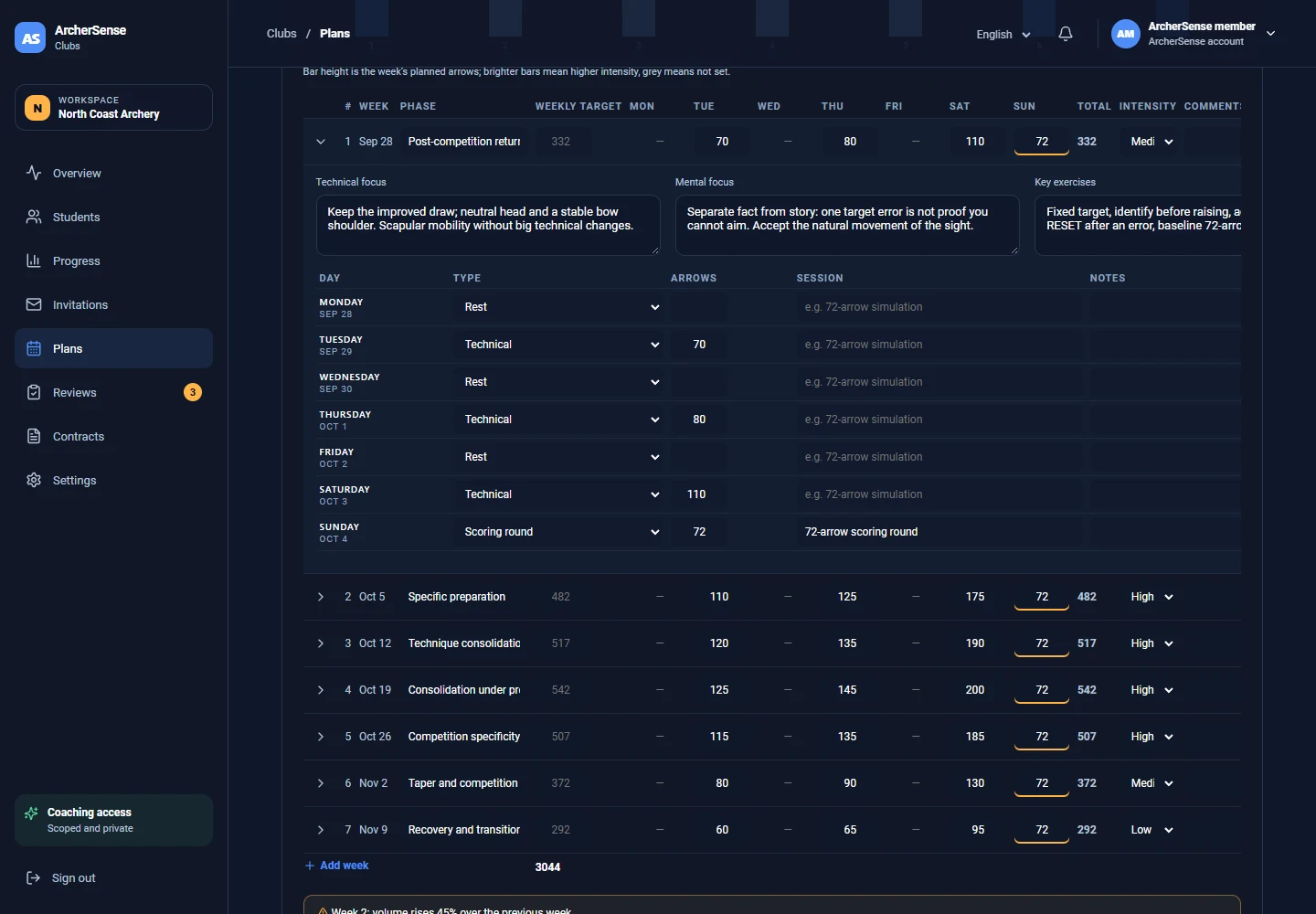Edit the Mental focus text area
This screenshot has height=914, width=1316.
(847, 225)
